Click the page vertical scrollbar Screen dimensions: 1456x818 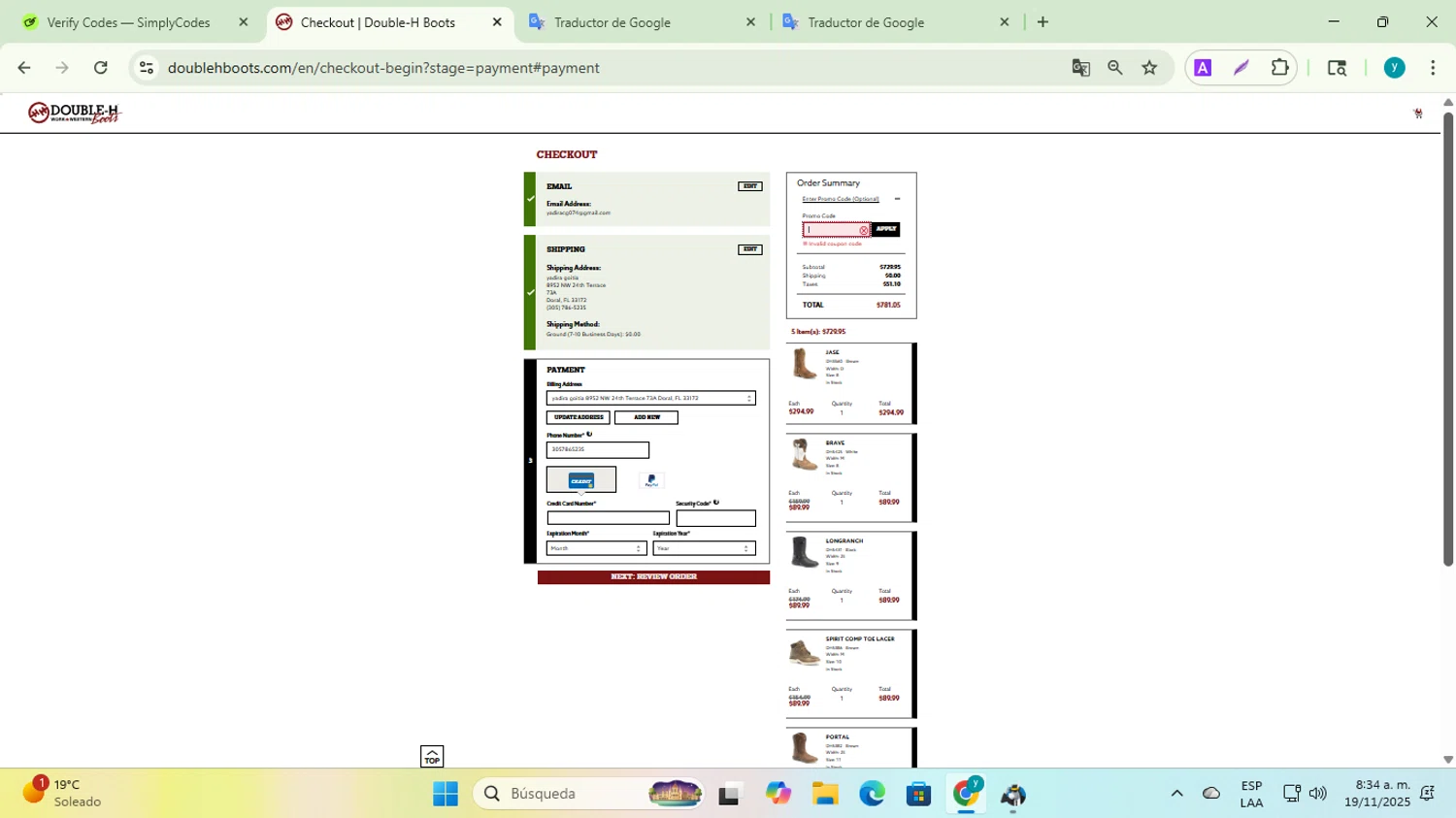(x=1448, y=340)
